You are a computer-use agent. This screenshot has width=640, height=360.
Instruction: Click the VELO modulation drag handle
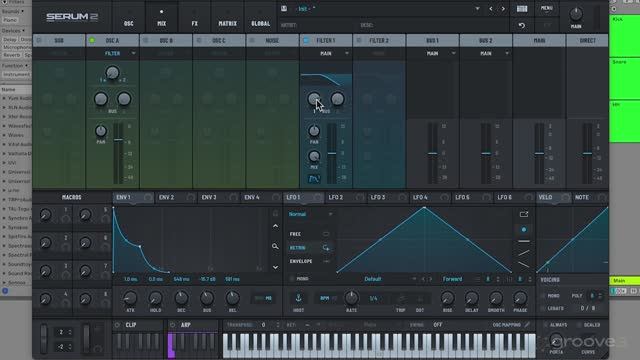click(565, 198)
